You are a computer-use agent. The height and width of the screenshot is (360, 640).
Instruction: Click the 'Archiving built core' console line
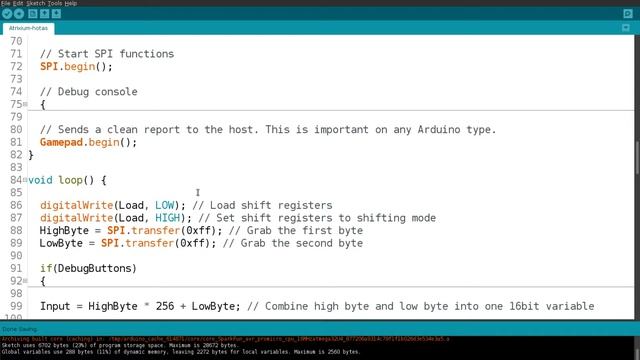225,339
